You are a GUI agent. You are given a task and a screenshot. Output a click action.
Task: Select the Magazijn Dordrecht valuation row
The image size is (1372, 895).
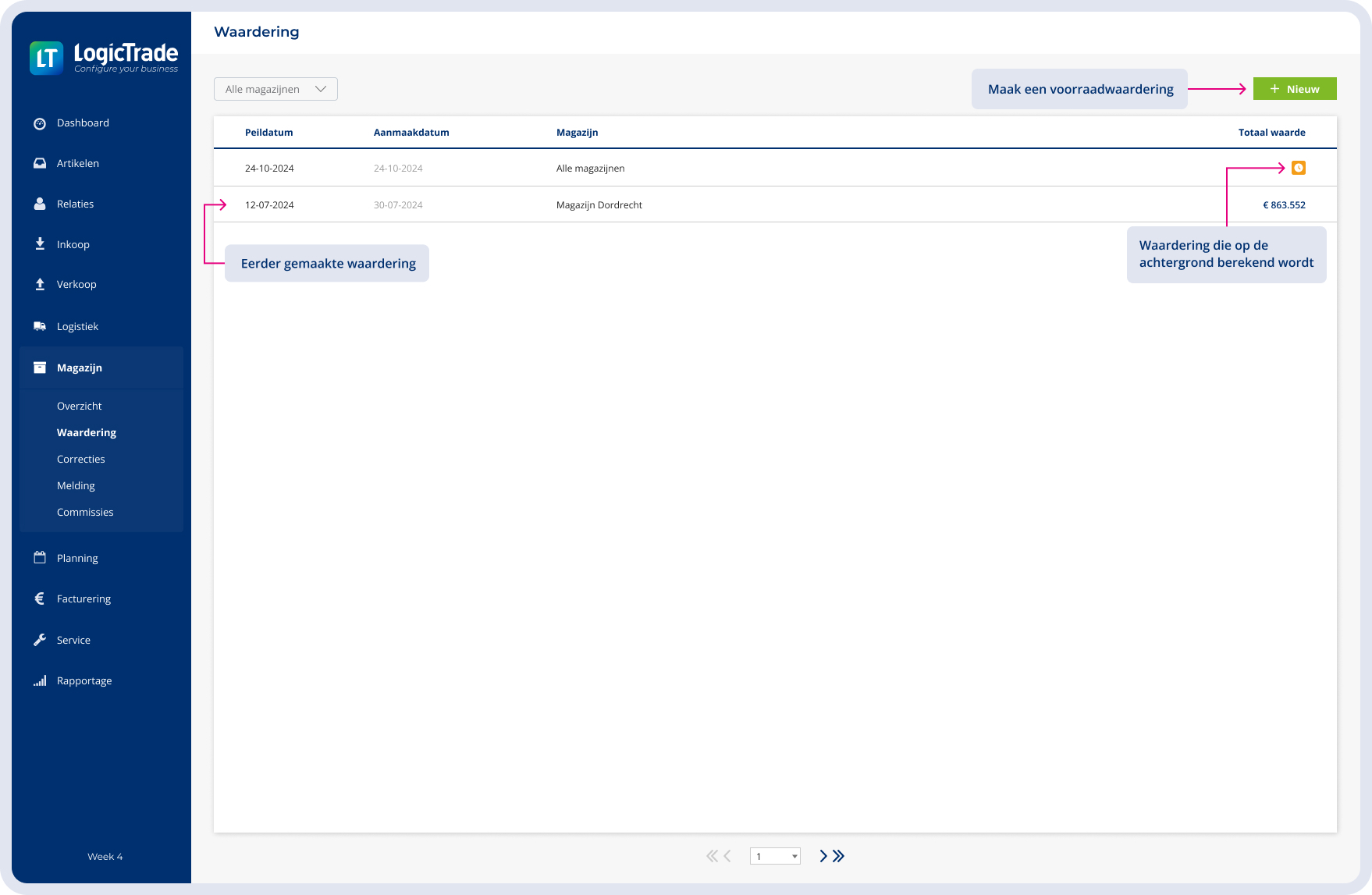click(x=599, y=205)
